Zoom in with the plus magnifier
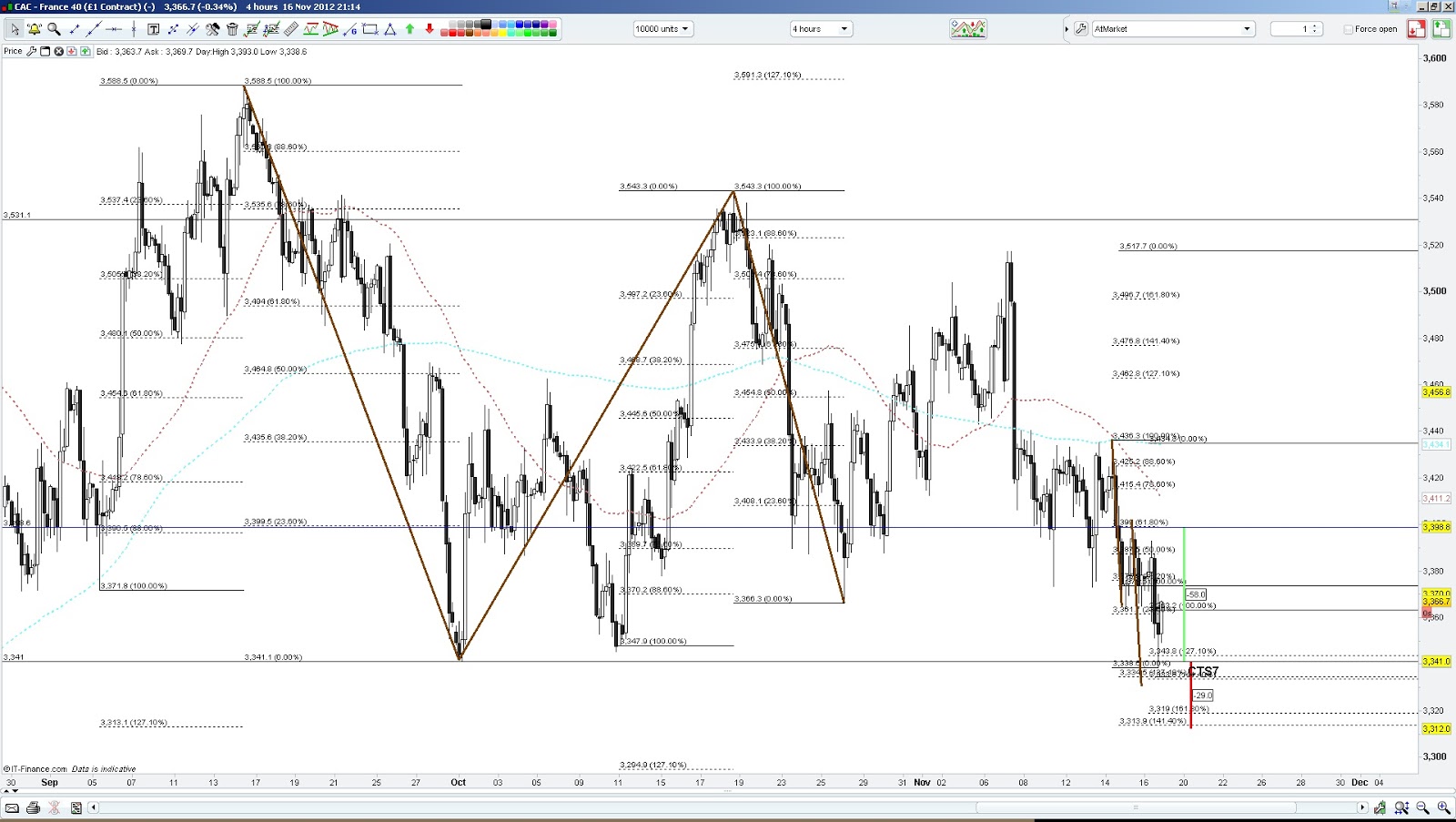The image size is (1456, 822). coord(1443,807)
